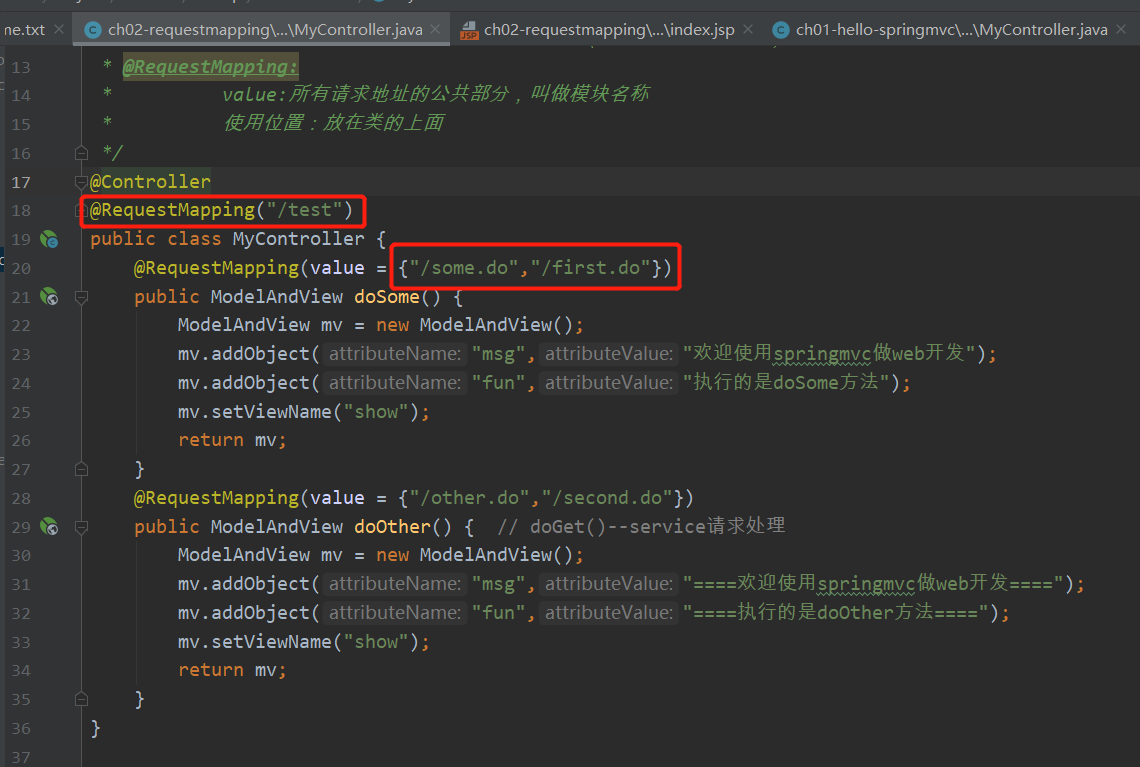The width and height of the screenshot is (1140, 767).
Task: Click return mv on line 34
Action: (232, 670)
